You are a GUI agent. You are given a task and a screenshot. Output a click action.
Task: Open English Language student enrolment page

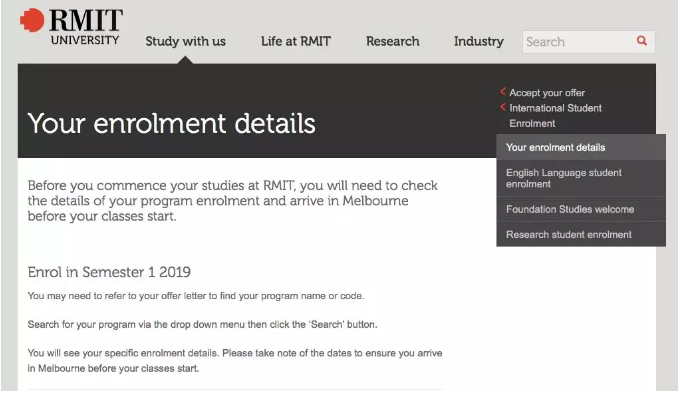tap(563, 178)
